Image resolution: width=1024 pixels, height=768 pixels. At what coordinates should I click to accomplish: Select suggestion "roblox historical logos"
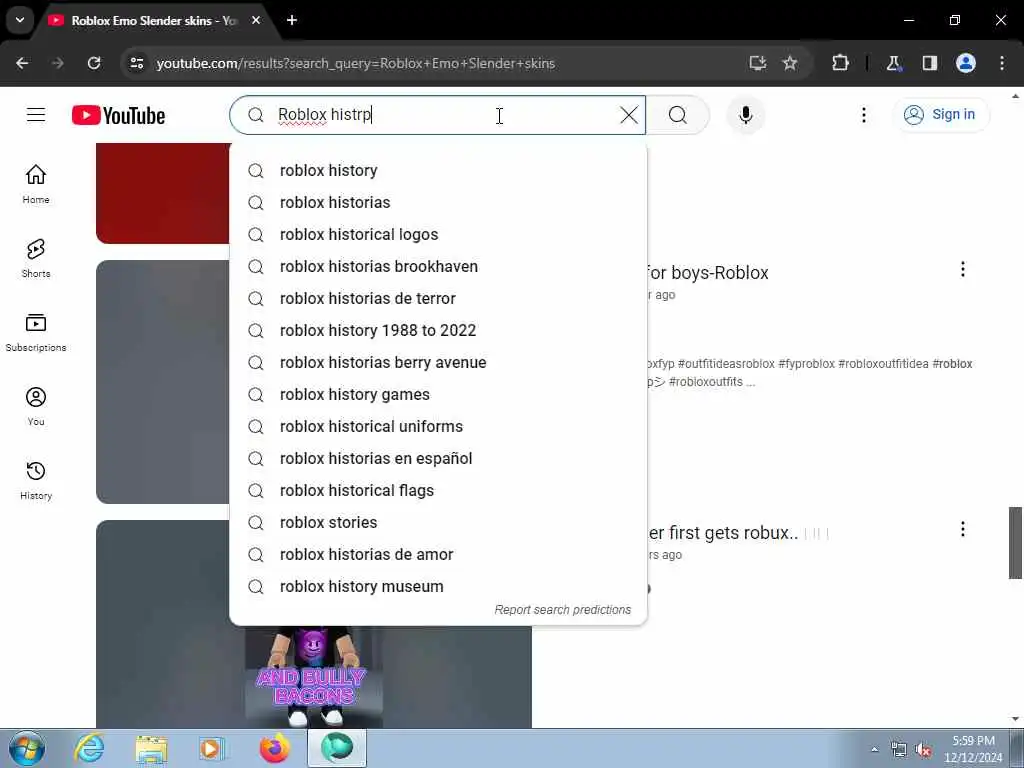tap(438, 234)
